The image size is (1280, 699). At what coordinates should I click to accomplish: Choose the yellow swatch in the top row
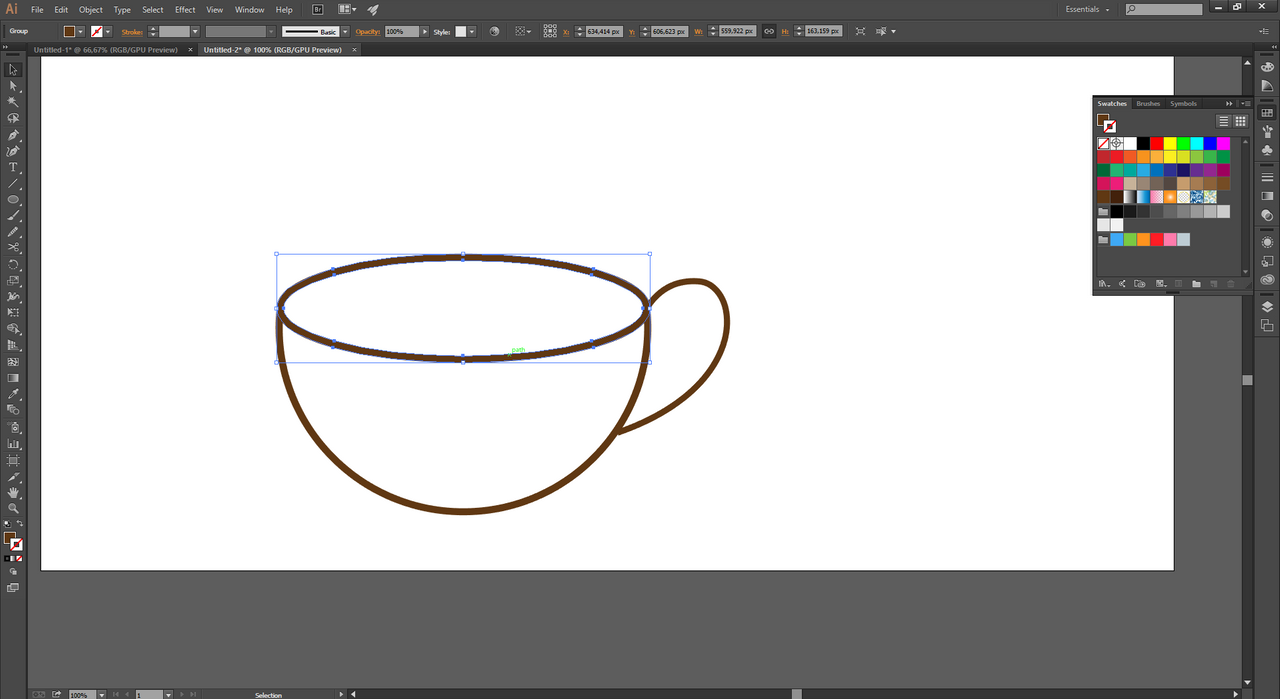pyautogui.click(x=1170, y=144)
